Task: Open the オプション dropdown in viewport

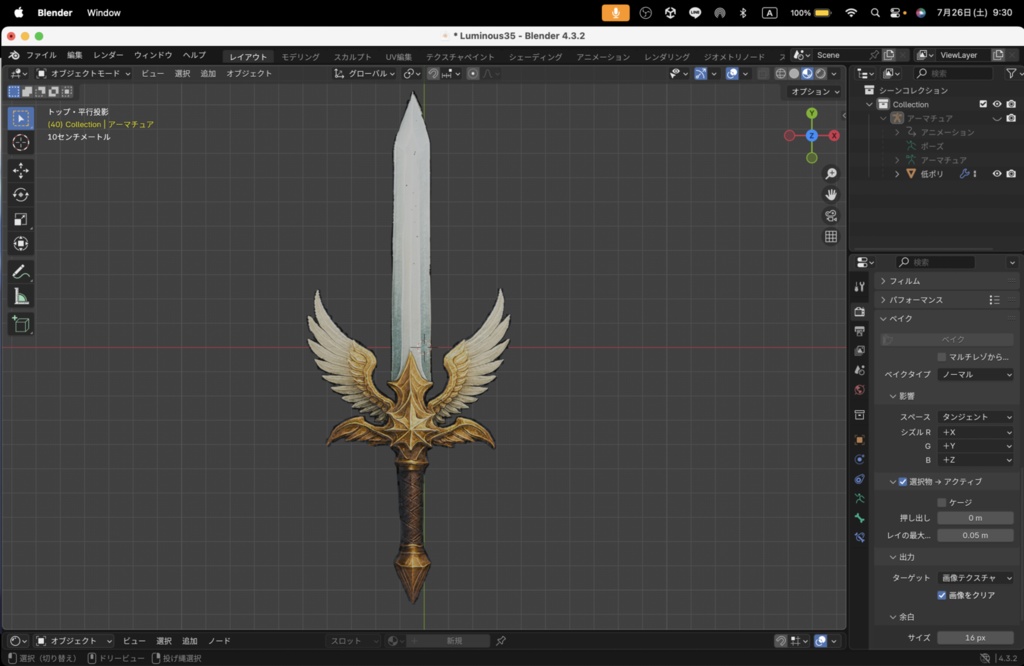Action: (815, 92)
